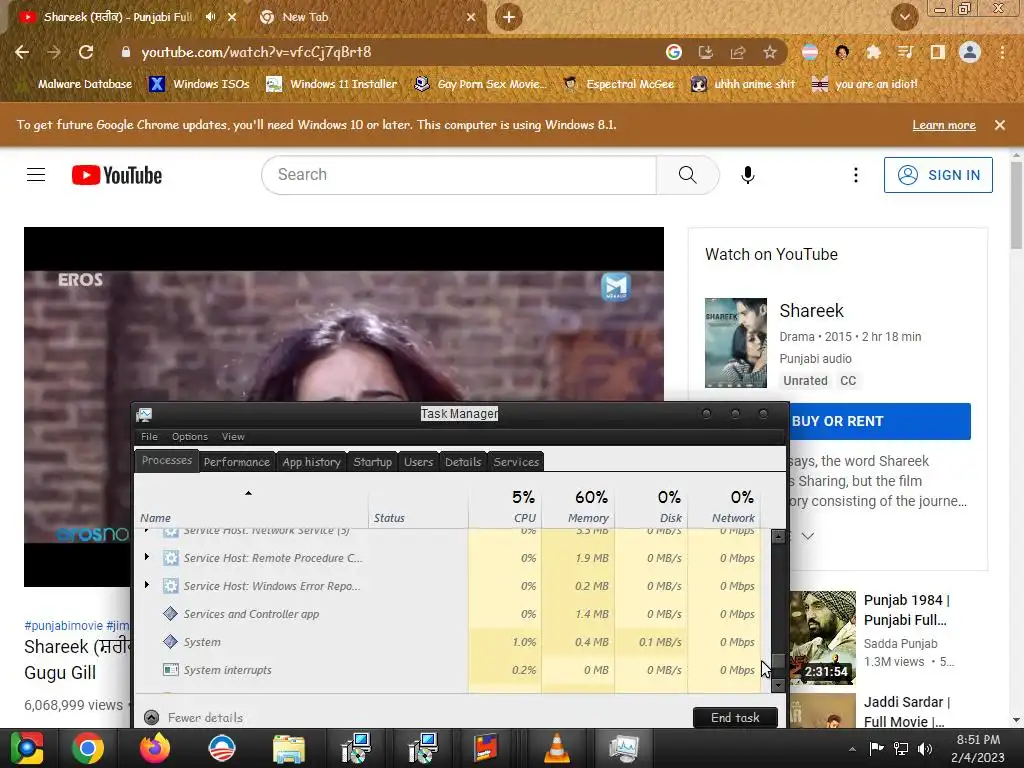The image size is (1024, 768).
Task: Click Learn more in Chrome update banner
Action: click(x=944, y=125)
